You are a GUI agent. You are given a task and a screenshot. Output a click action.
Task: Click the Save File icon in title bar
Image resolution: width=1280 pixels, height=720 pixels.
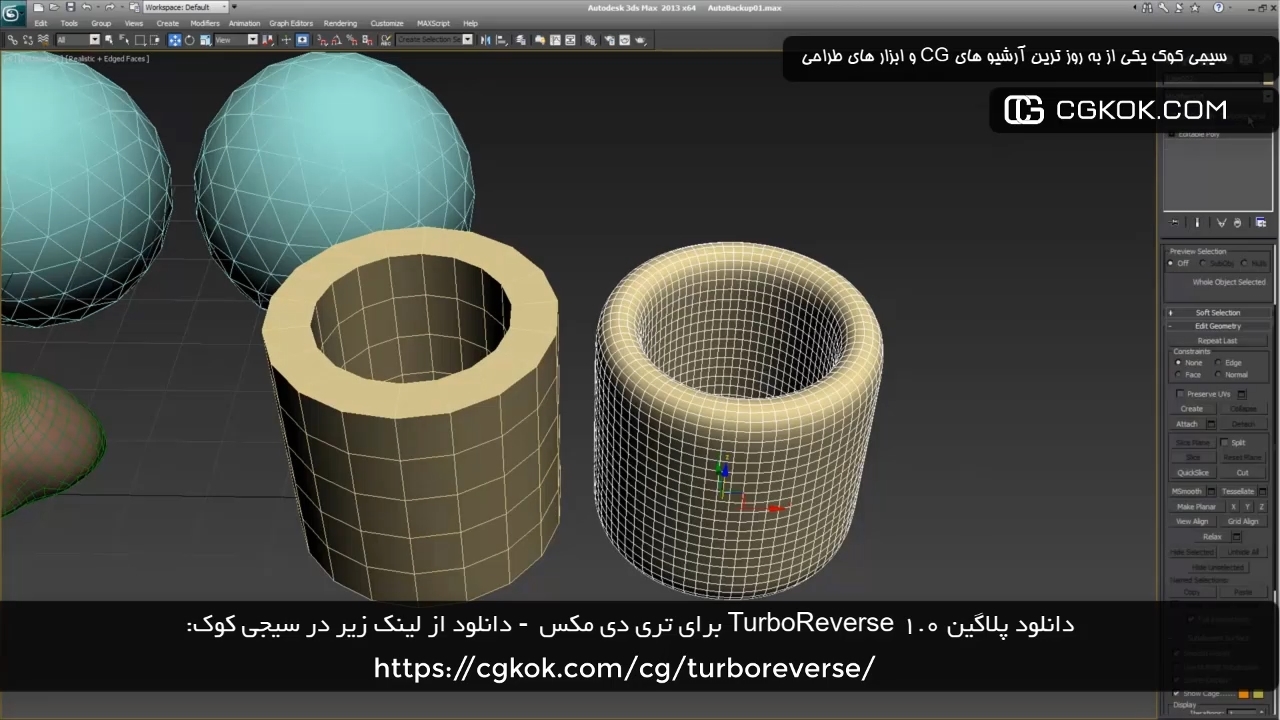[x=69, y=7]
